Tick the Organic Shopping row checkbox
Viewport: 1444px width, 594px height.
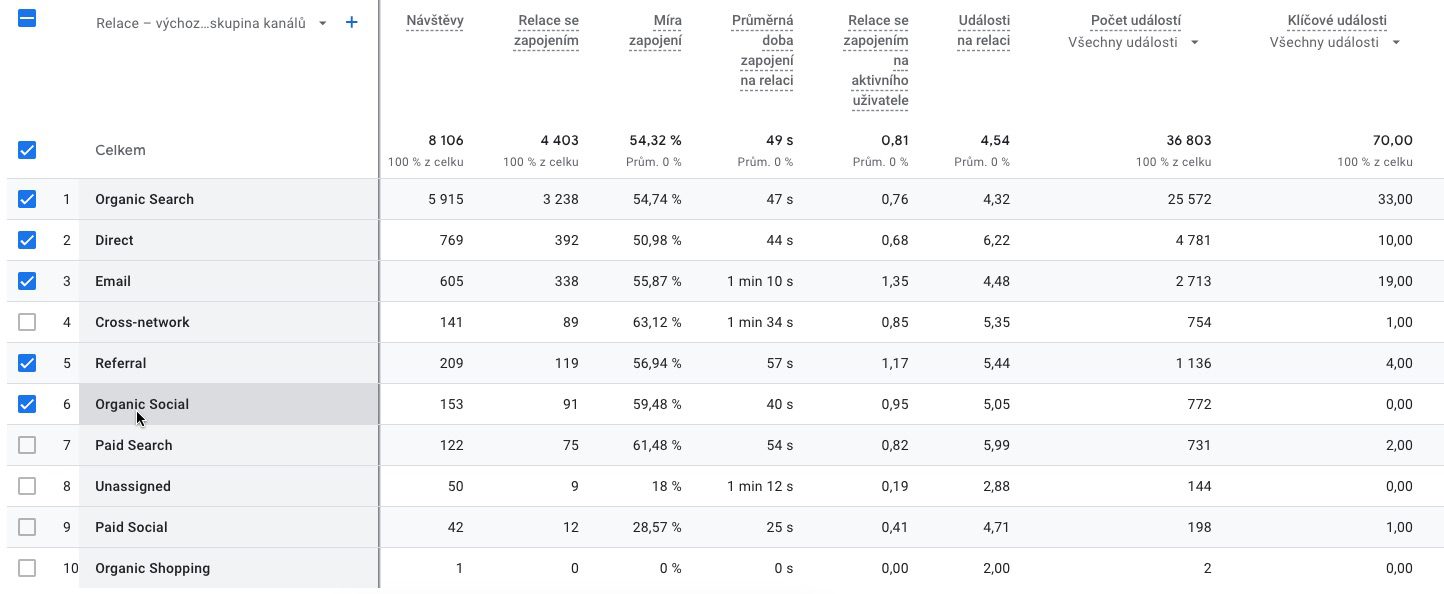27,568
